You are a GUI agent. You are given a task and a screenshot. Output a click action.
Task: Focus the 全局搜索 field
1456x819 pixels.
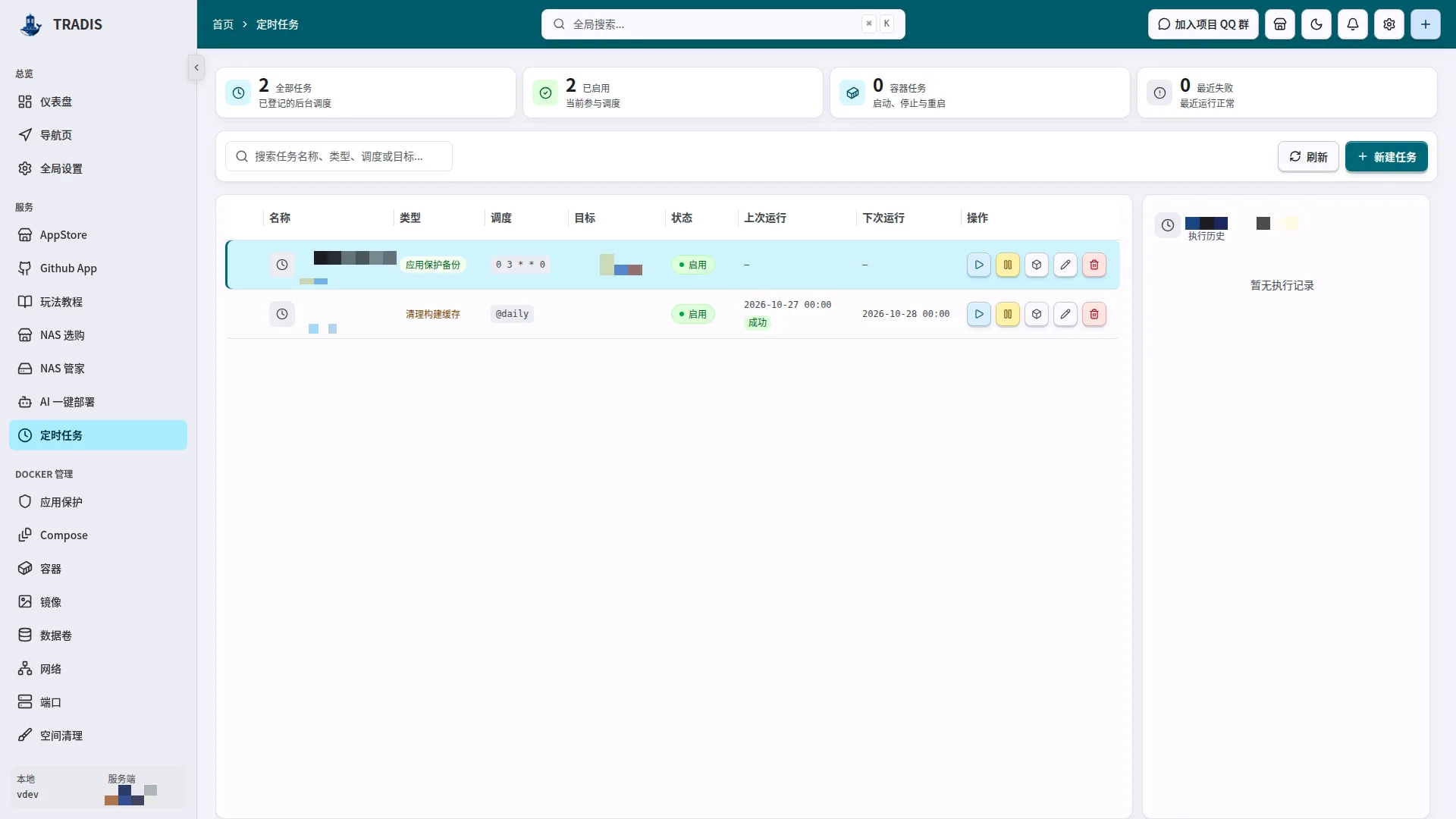pos(723,24)
